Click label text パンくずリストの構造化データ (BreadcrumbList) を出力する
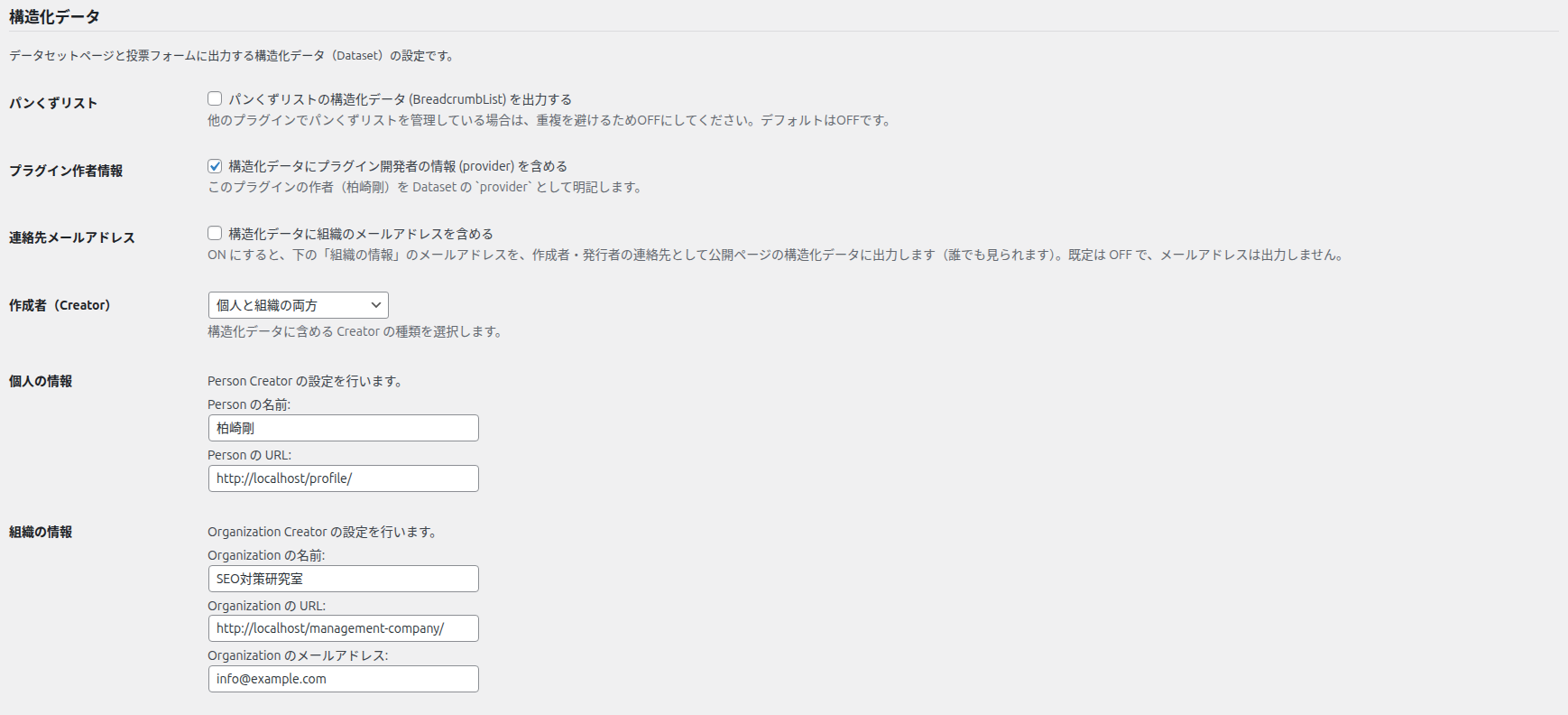Screen dimensions: 1568x715 coord(400,99)
